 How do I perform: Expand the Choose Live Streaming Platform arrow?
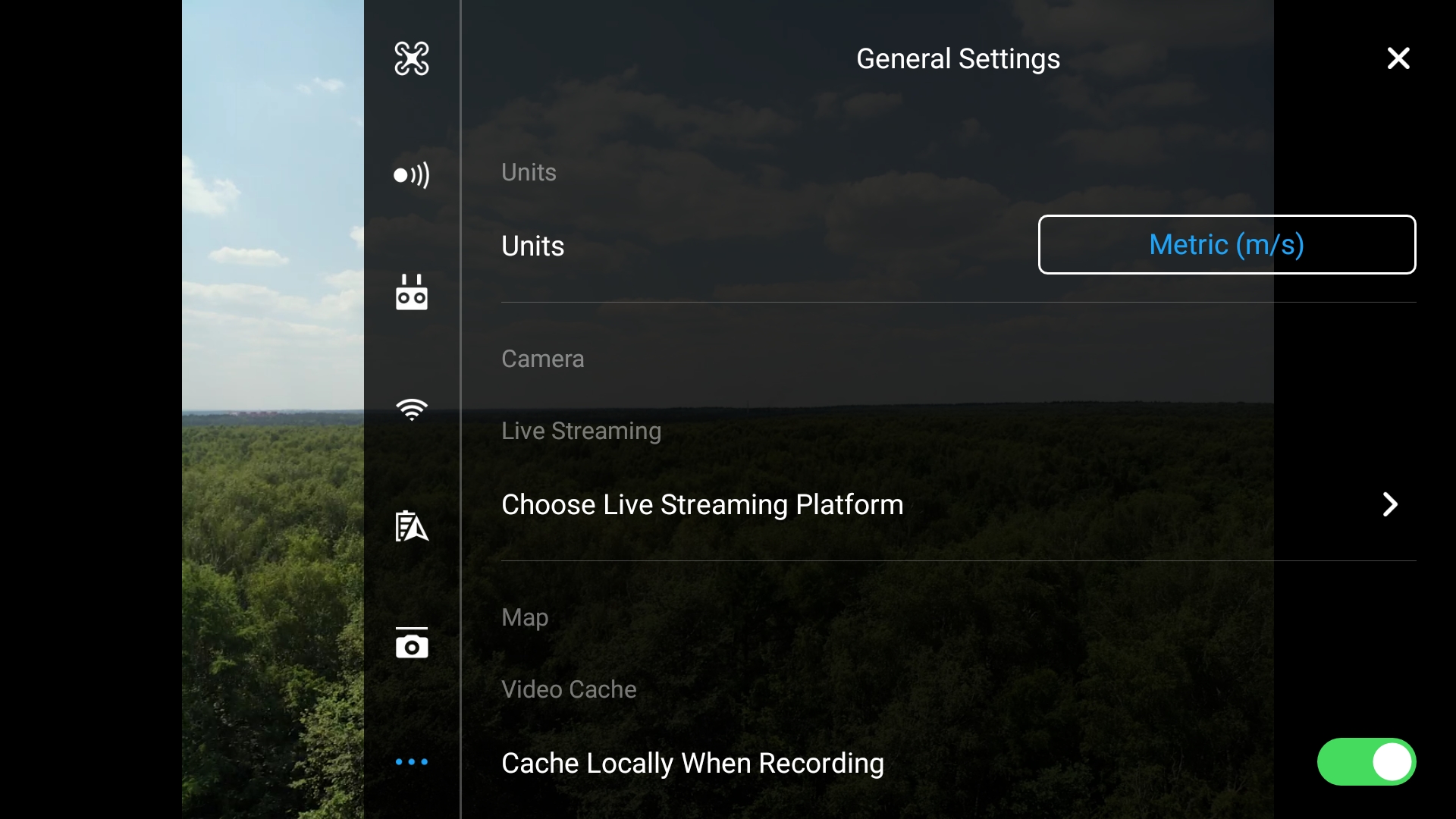coord(1390,504)
